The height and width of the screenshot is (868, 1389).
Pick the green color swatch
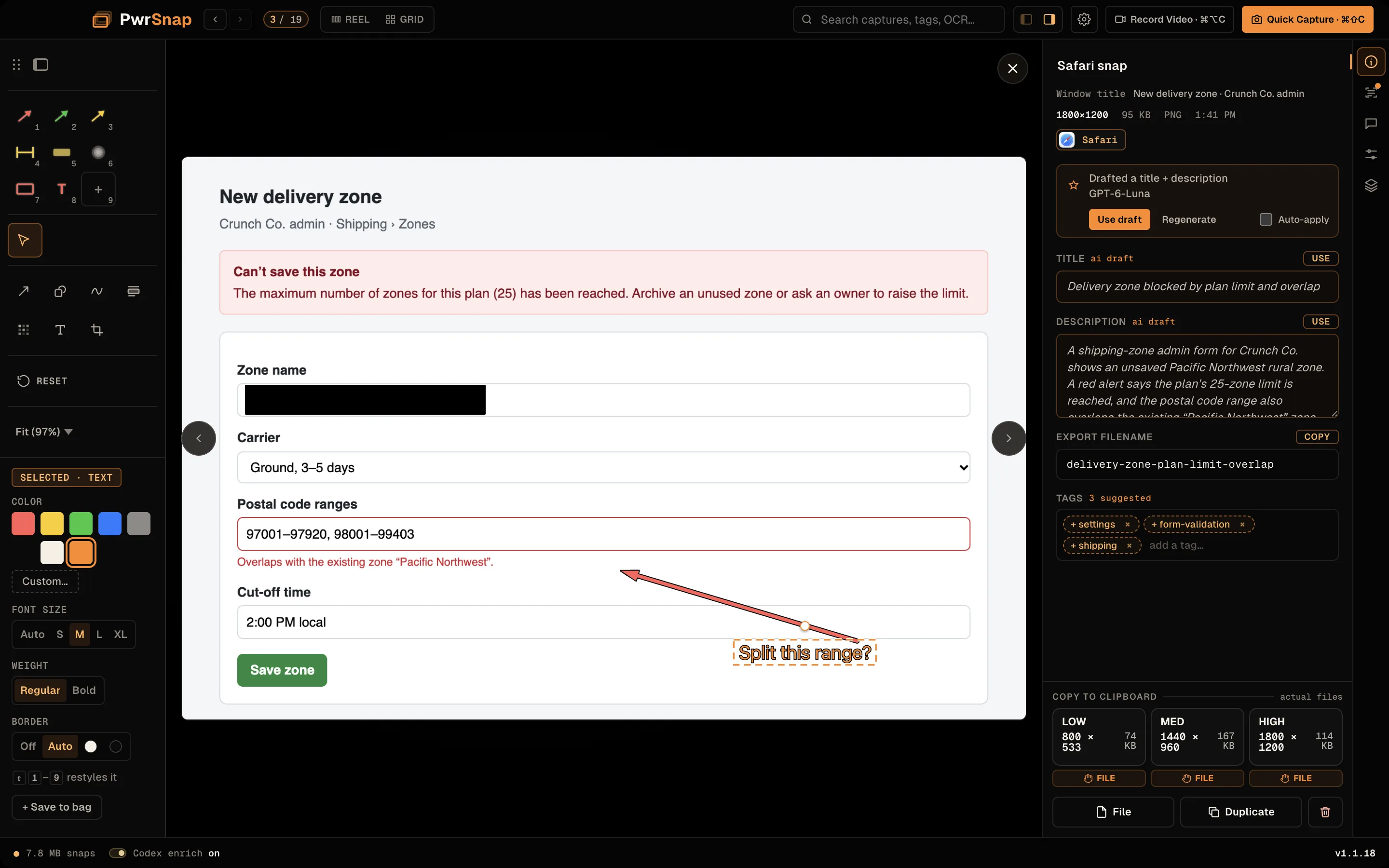[81, 524]
